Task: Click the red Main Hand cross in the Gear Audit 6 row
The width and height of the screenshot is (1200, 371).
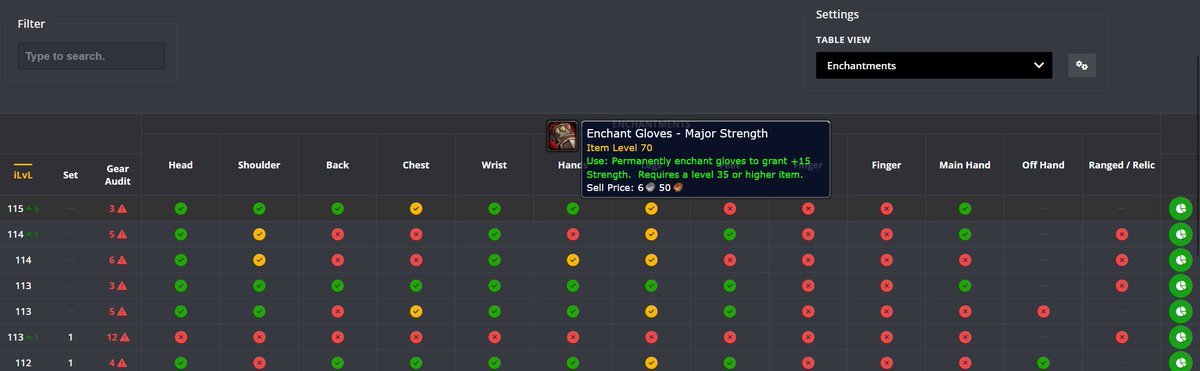Action: point(964,260)
